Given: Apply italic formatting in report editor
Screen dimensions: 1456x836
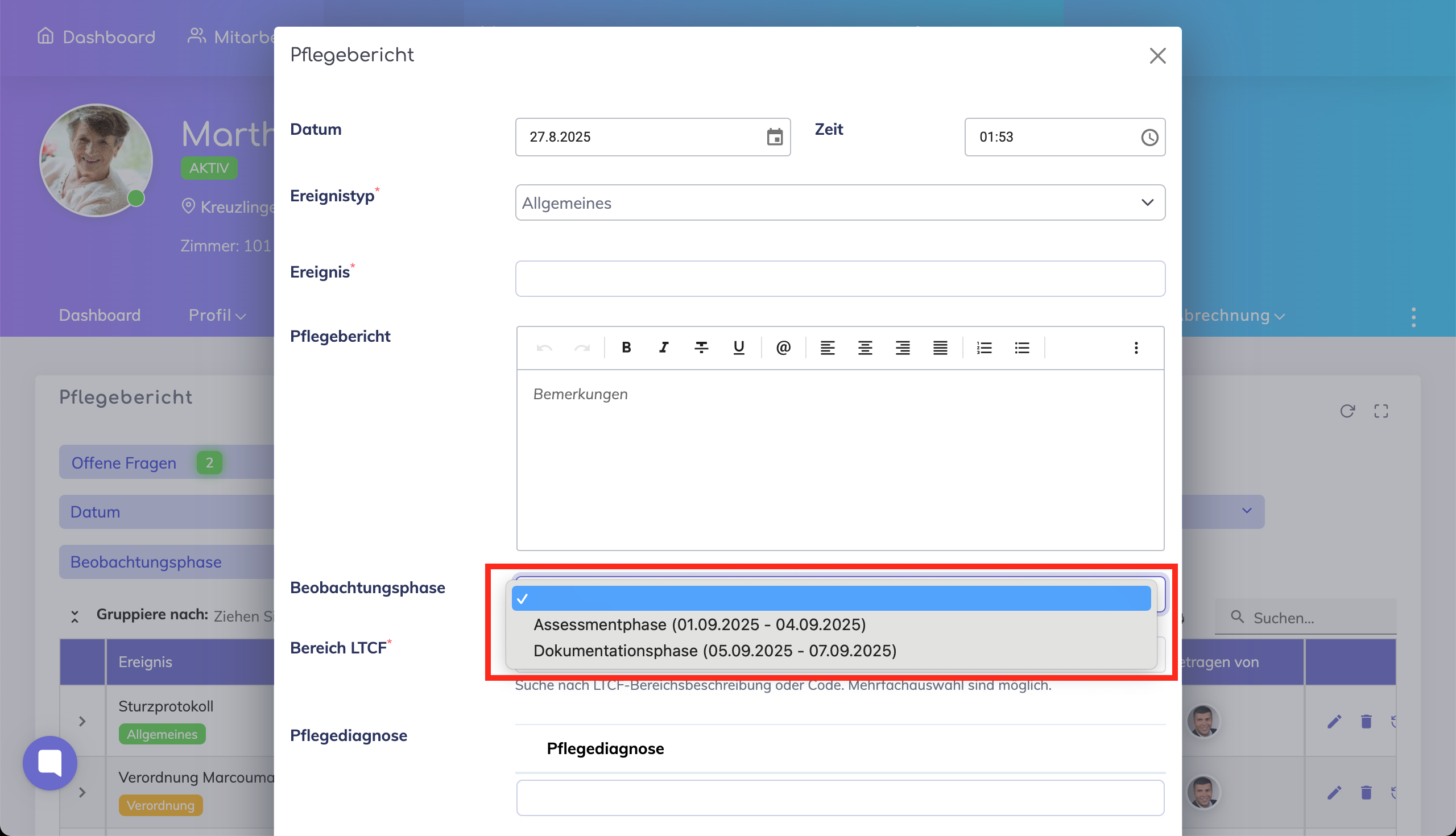Looking at the screenshot, I should [x=664, y=347].
